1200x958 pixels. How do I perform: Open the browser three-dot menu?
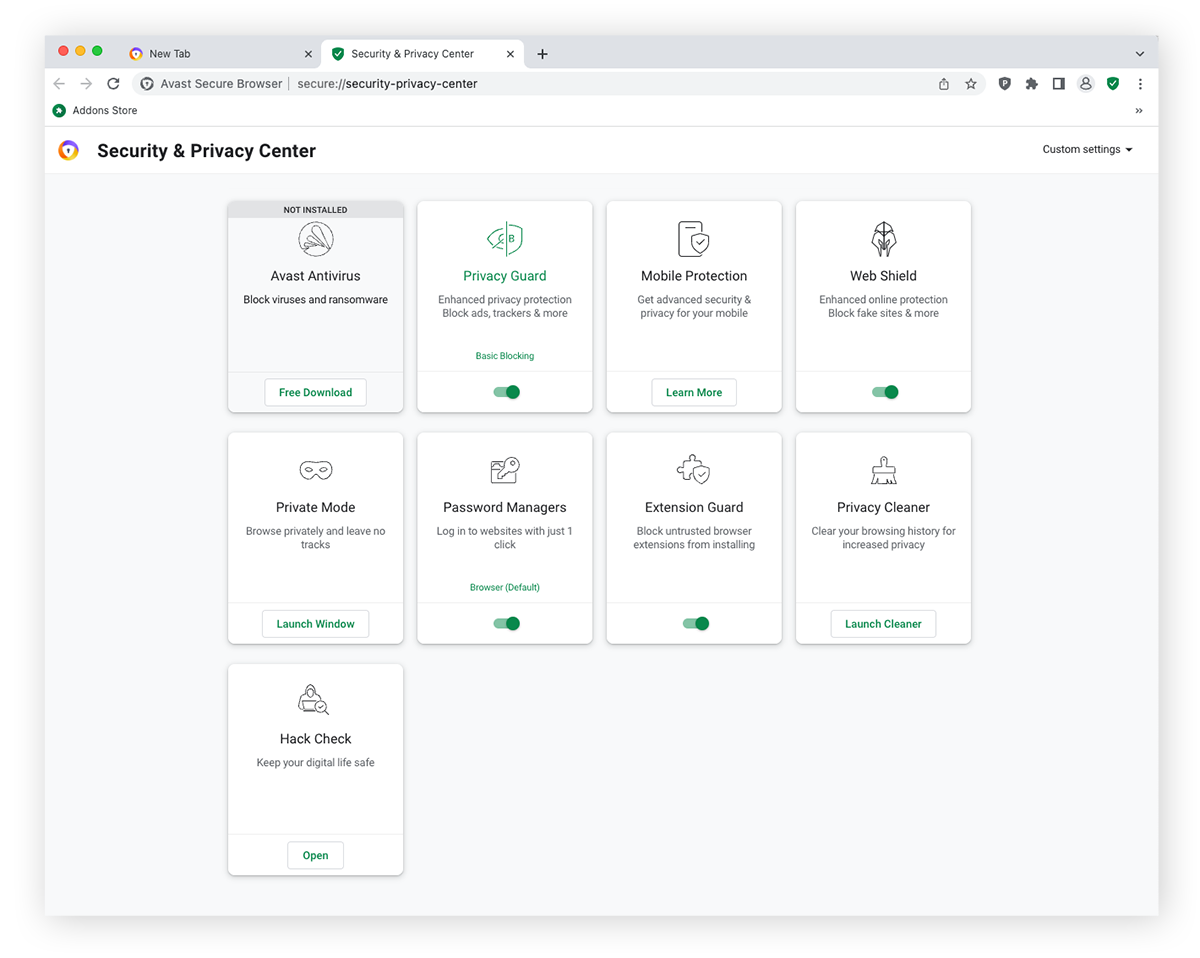[1140, 84]
